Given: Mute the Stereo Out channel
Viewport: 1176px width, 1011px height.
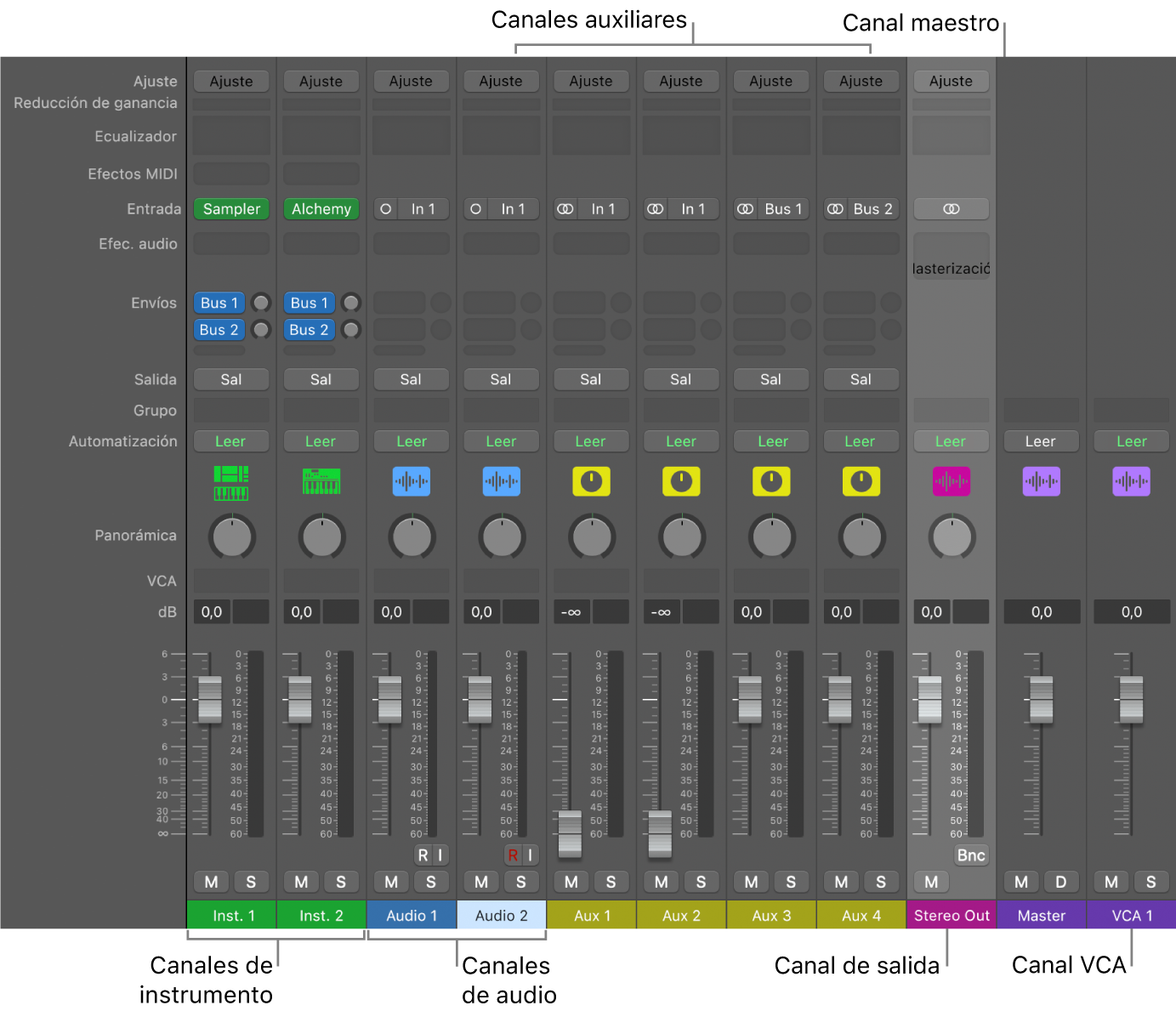Looking at the screenshot, I should (x=932, y=882).
